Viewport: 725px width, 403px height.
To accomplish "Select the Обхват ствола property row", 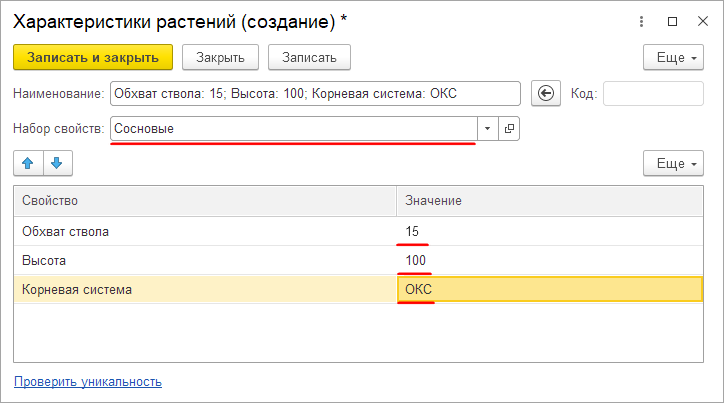I will click(200, 232).
